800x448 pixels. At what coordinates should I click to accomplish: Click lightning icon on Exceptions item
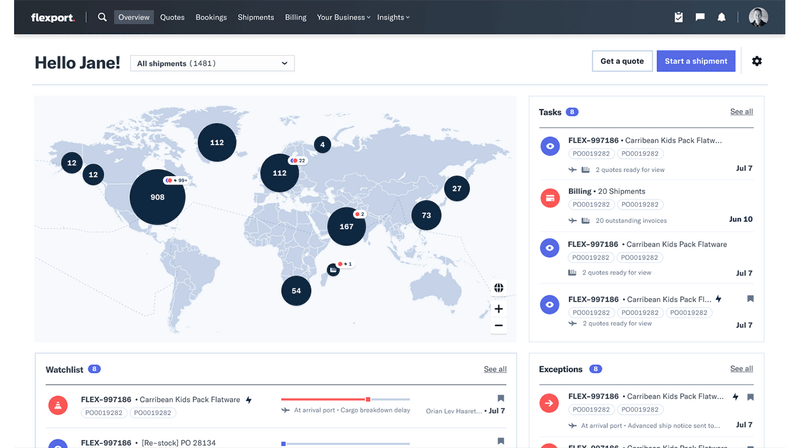(735, 397)
